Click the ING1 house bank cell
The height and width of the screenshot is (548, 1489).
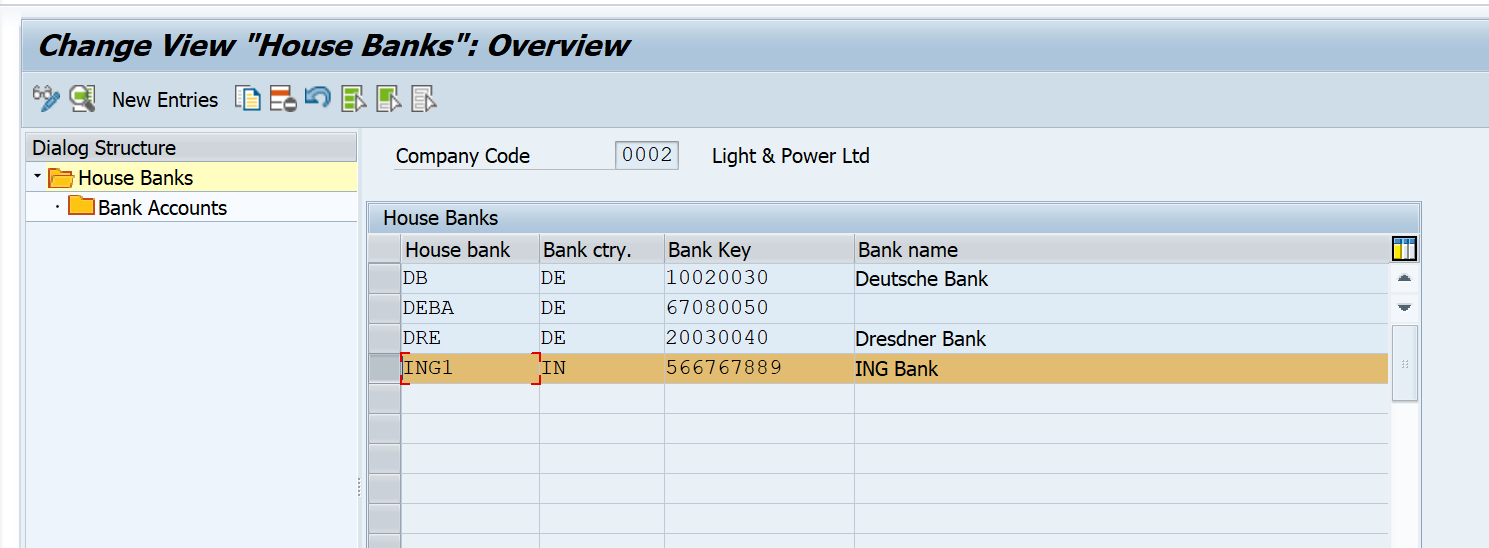pos(470,368)
